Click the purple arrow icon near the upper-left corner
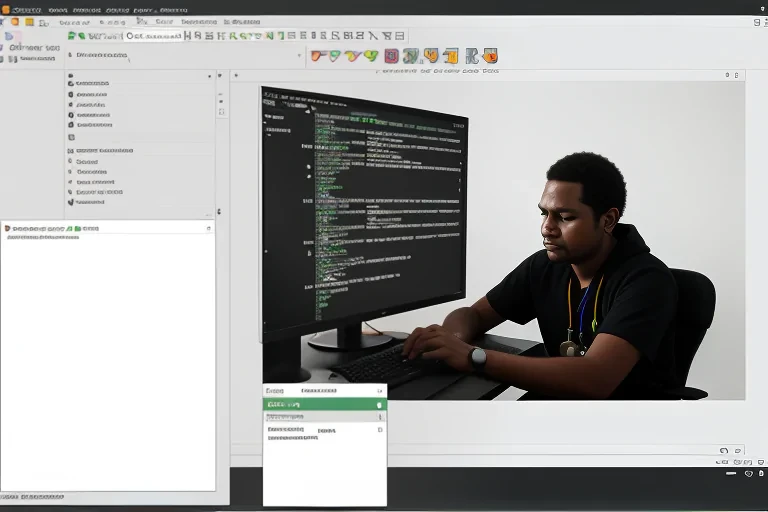 pyautogui.click(x=9, y=36)
